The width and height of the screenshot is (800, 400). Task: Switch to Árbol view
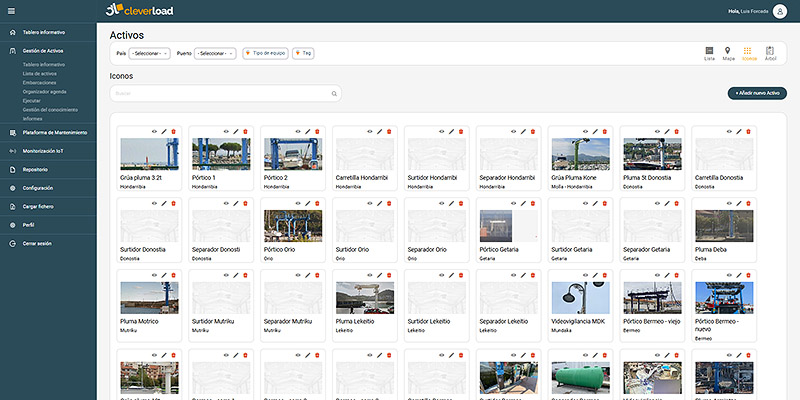click(770, 54)
